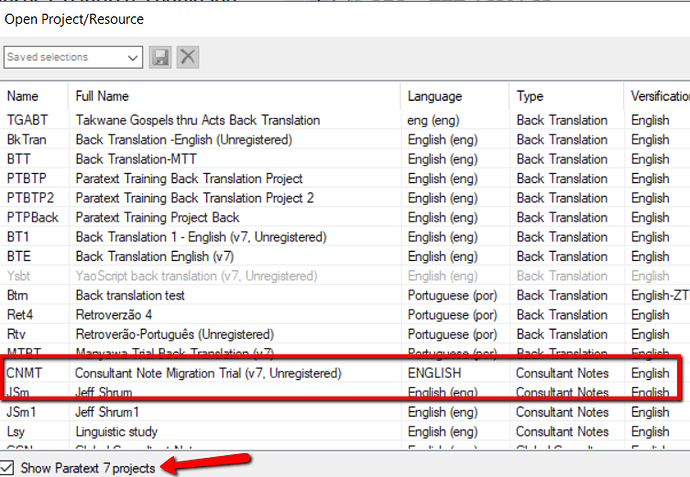690x477 pixels.
Task: Sort by the Type column header
Action: tap(530, 96)
